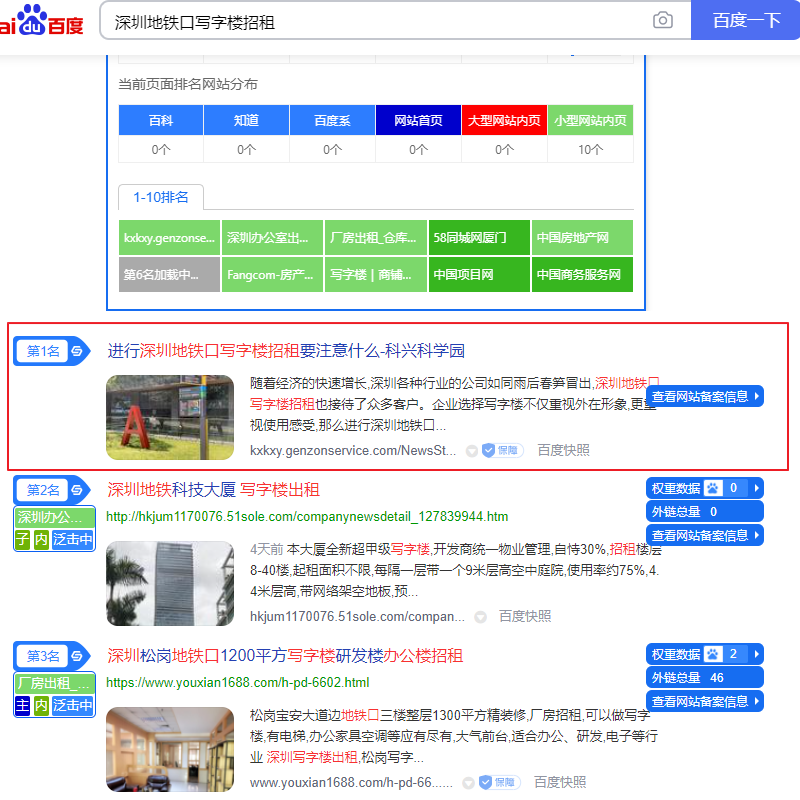This screenshot has width=800, height=800.
Task: Click the 保障 shield icon on first result
Action: (x=489, y=450)
